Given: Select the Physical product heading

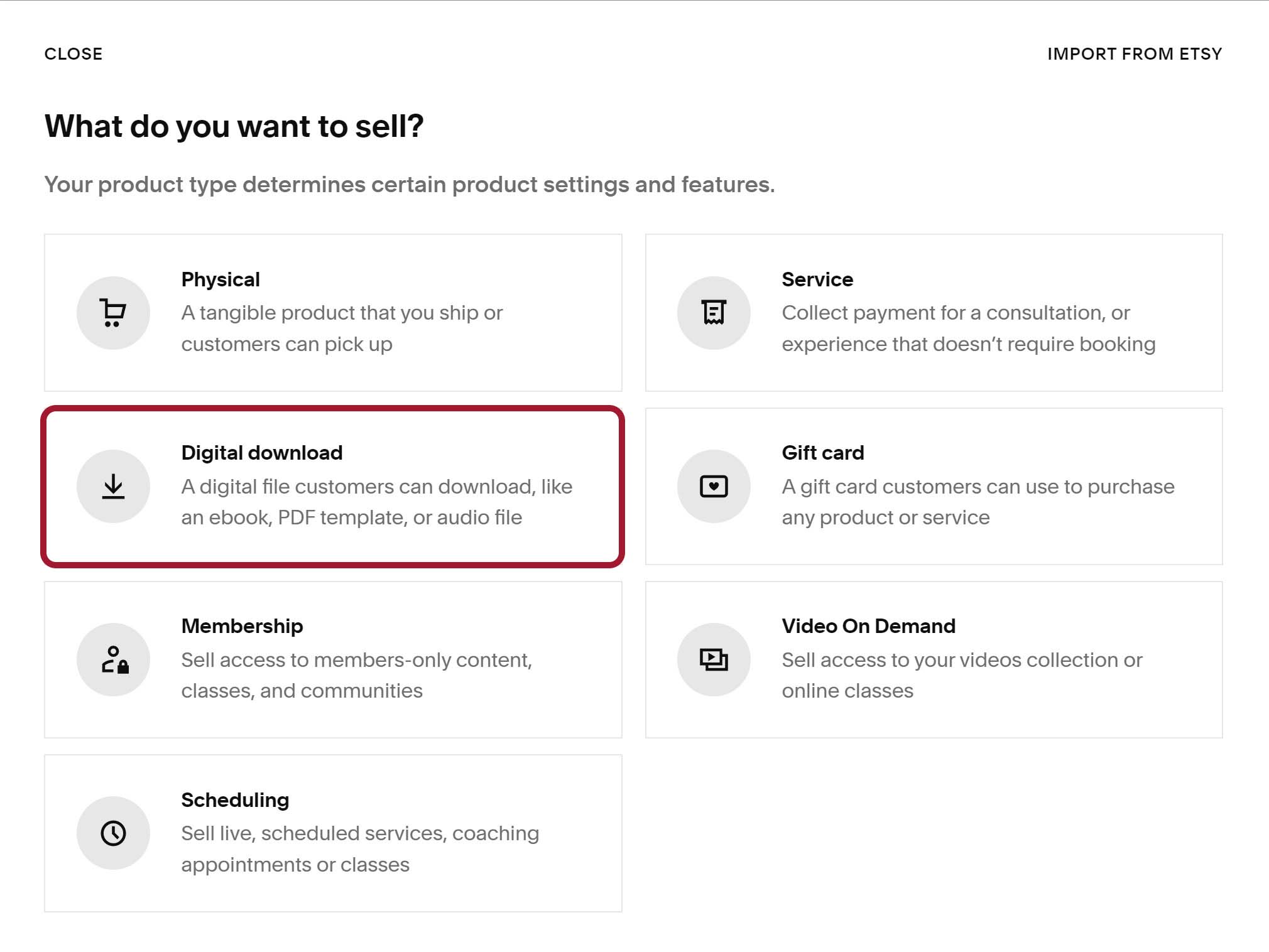Looking at the screenshot, I should click(221, 279).
